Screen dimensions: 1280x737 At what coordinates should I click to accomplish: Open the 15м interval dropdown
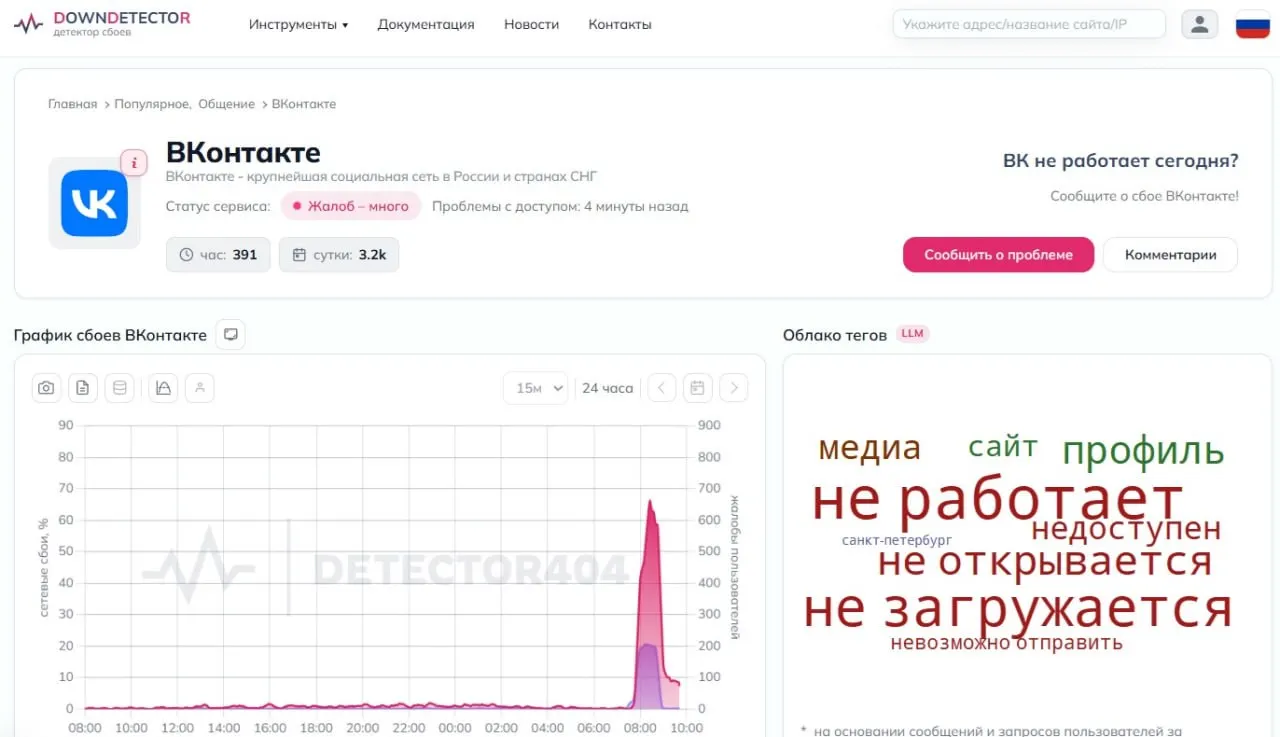(535, 388)
